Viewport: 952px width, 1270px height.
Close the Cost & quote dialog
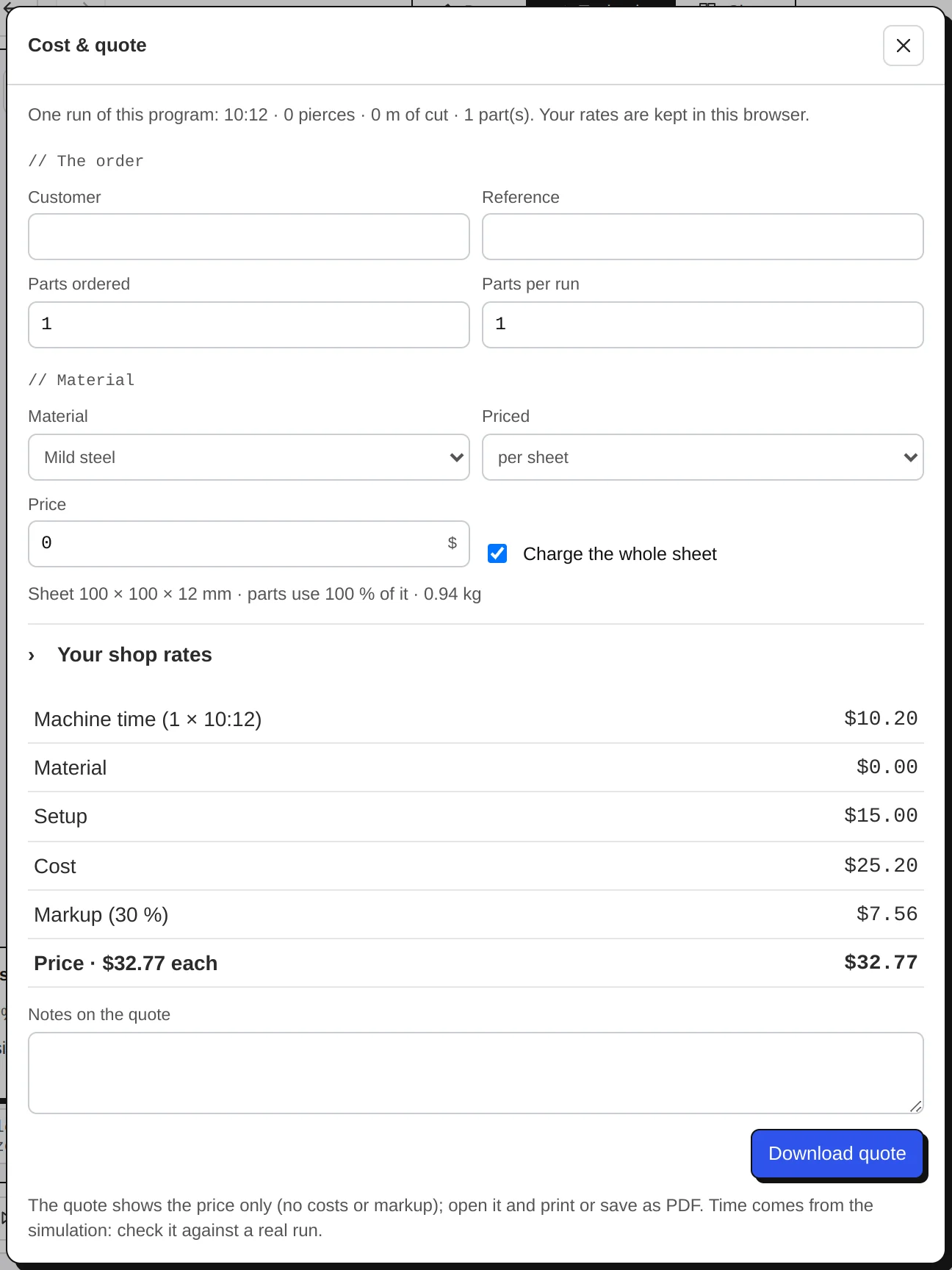[903, 46]
